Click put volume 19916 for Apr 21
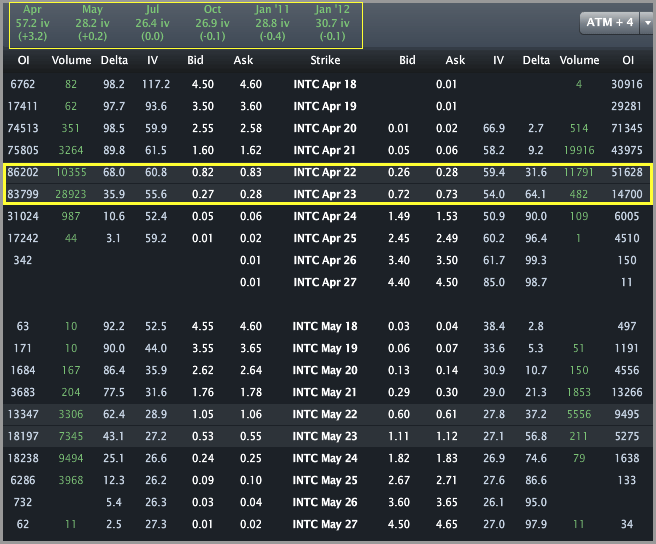The image size is (656, 544). [x=579, y=150]
